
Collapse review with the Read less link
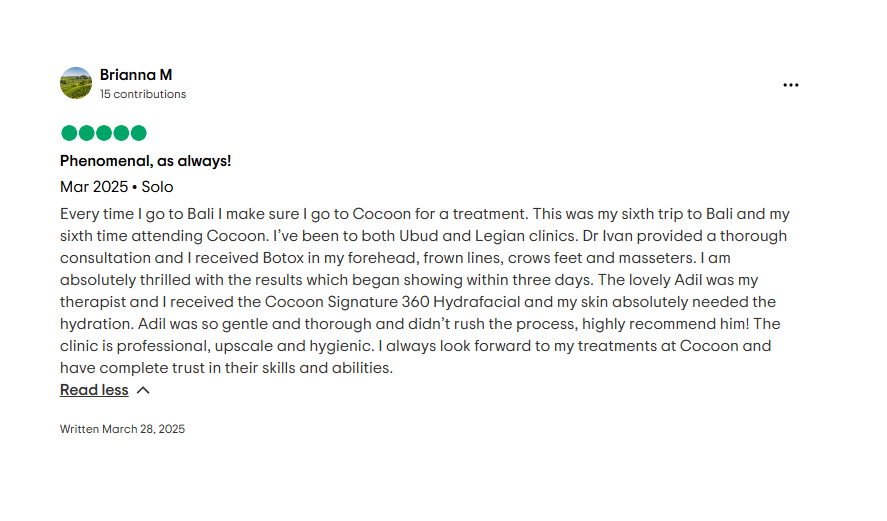(x=94, y=390)
